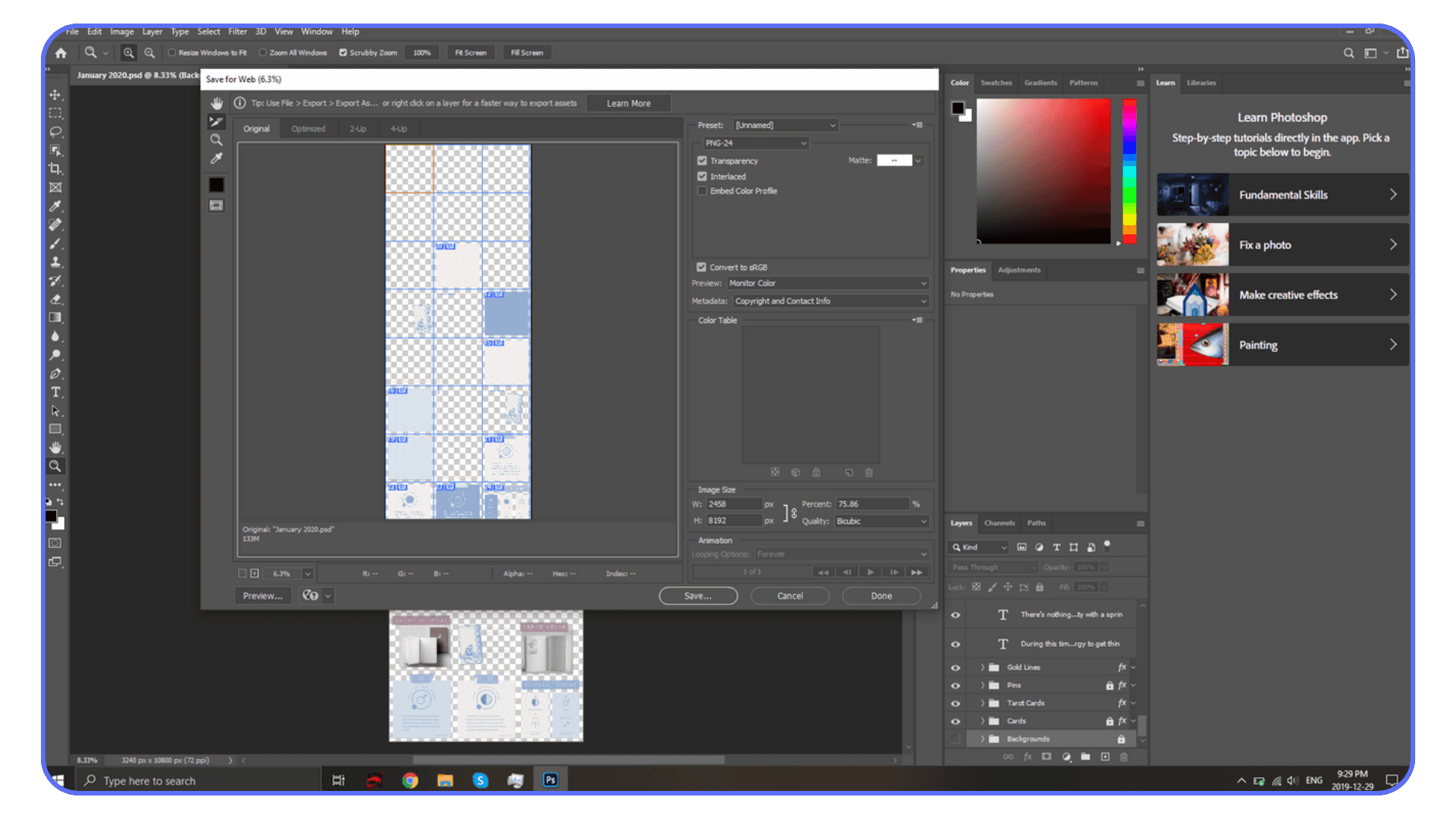Enable Embed Color Profile checkbox

tap(702, 191)
